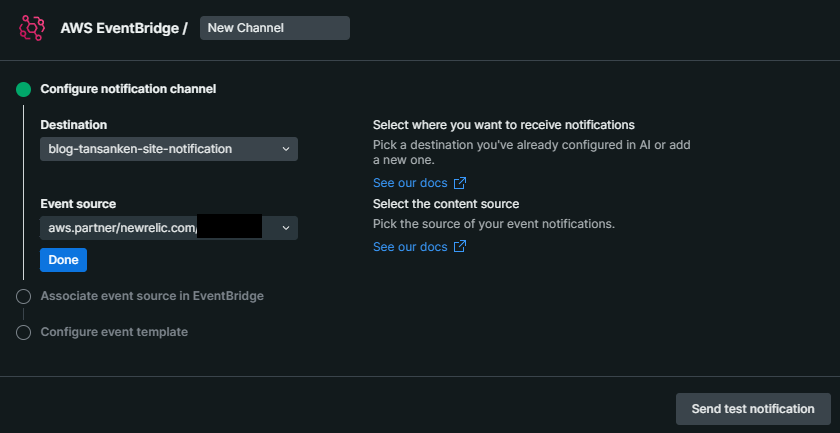
Task: Click the Select where you want to receive notifications heading
Action: tap(504, 125)
